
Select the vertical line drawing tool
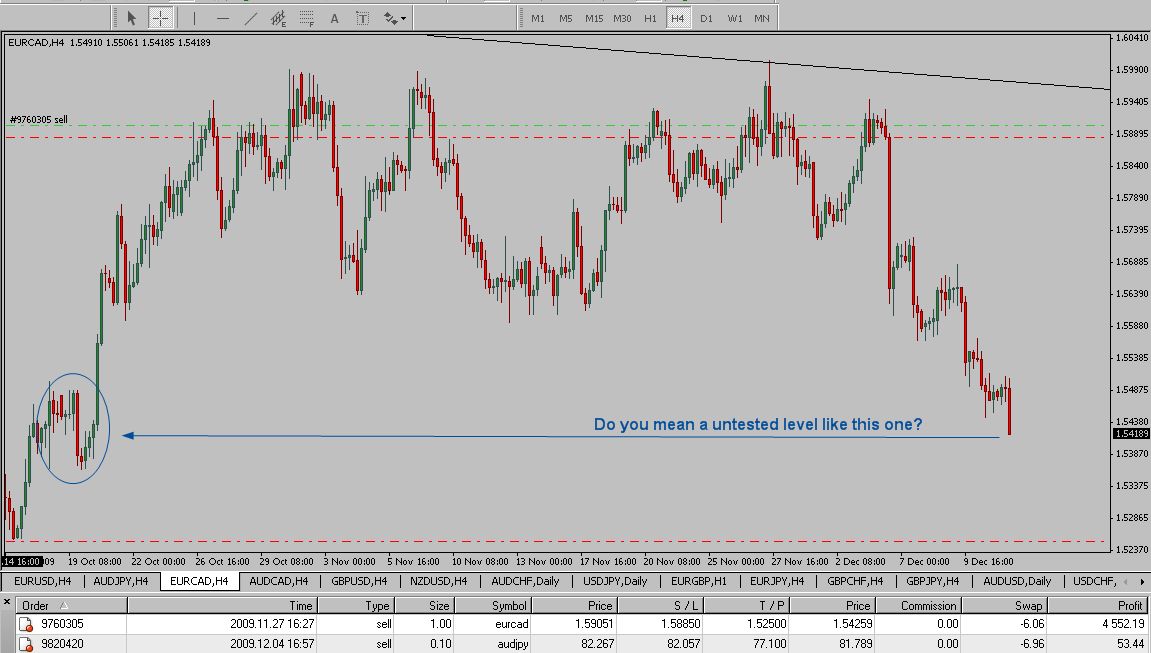tap(194, 18)
